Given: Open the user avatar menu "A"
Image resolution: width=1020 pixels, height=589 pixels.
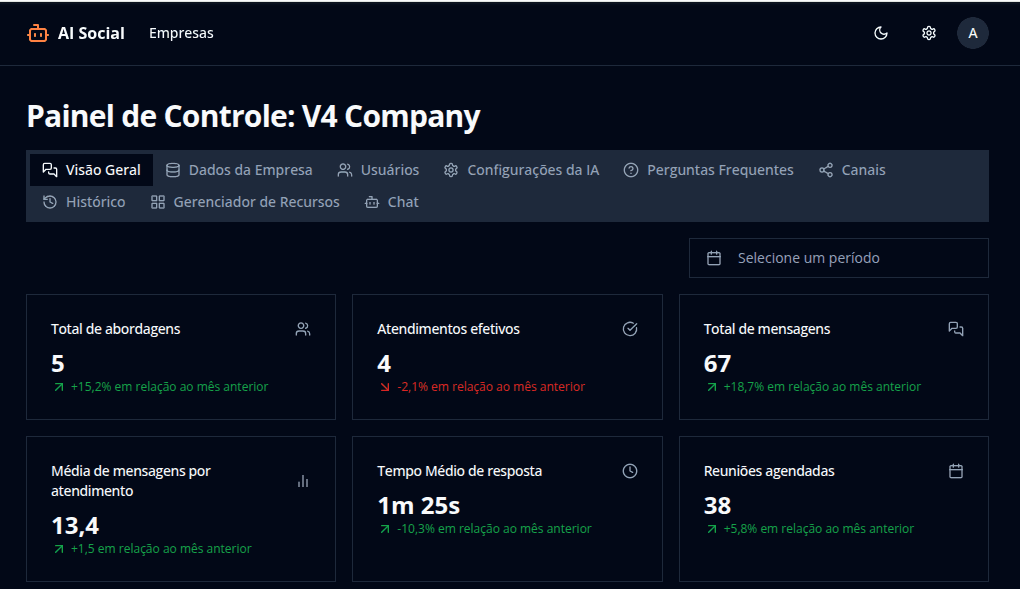Looking at the screenshot, I should point(972,33).
